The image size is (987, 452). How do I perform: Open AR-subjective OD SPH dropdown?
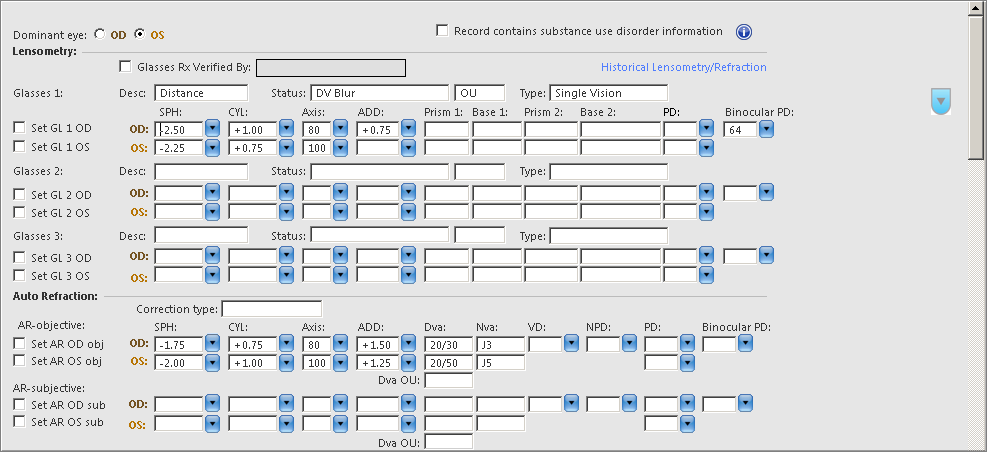pos(212,404)
